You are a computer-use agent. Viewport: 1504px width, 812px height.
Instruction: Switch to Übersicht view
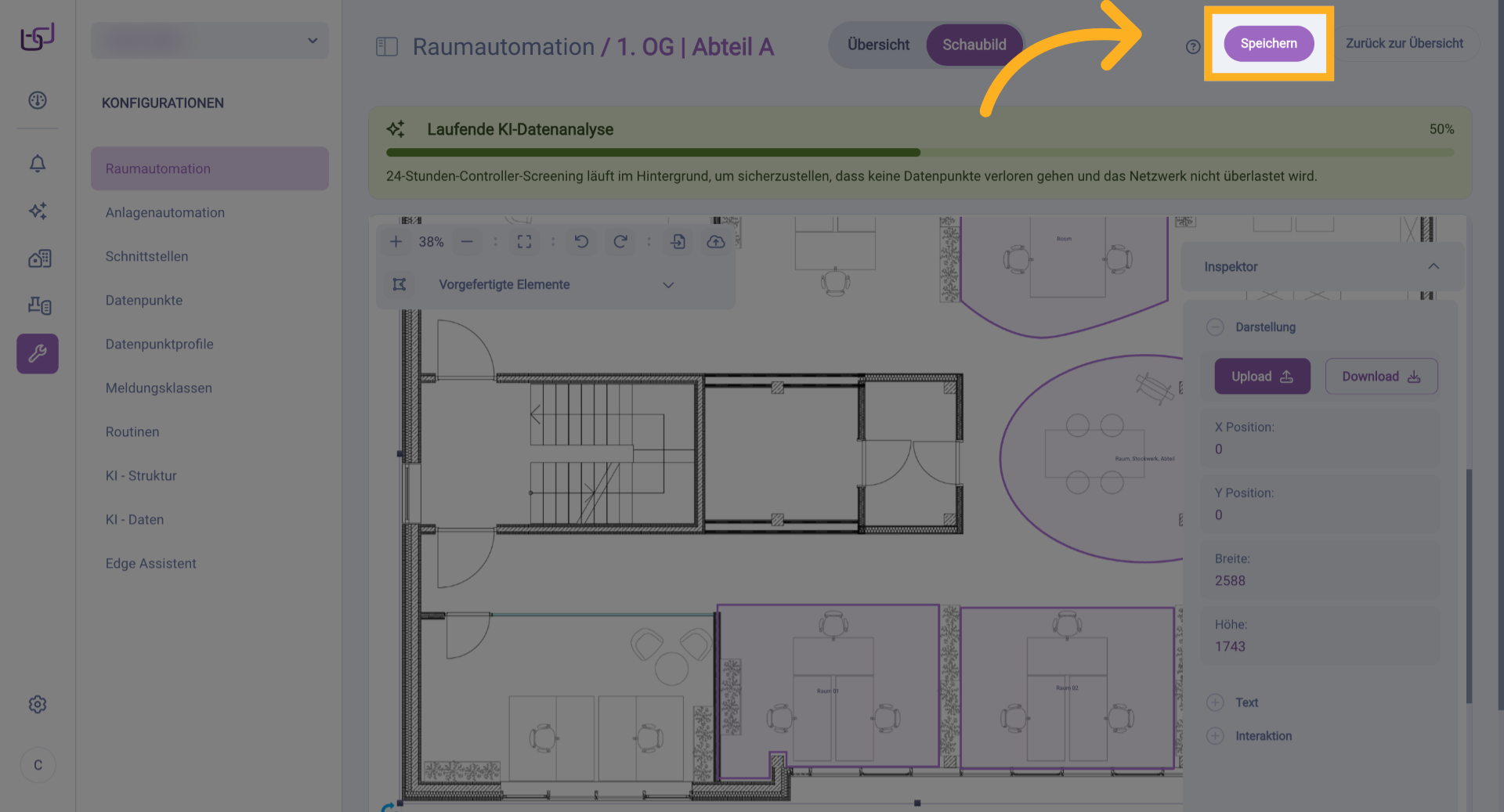[878, 45]
